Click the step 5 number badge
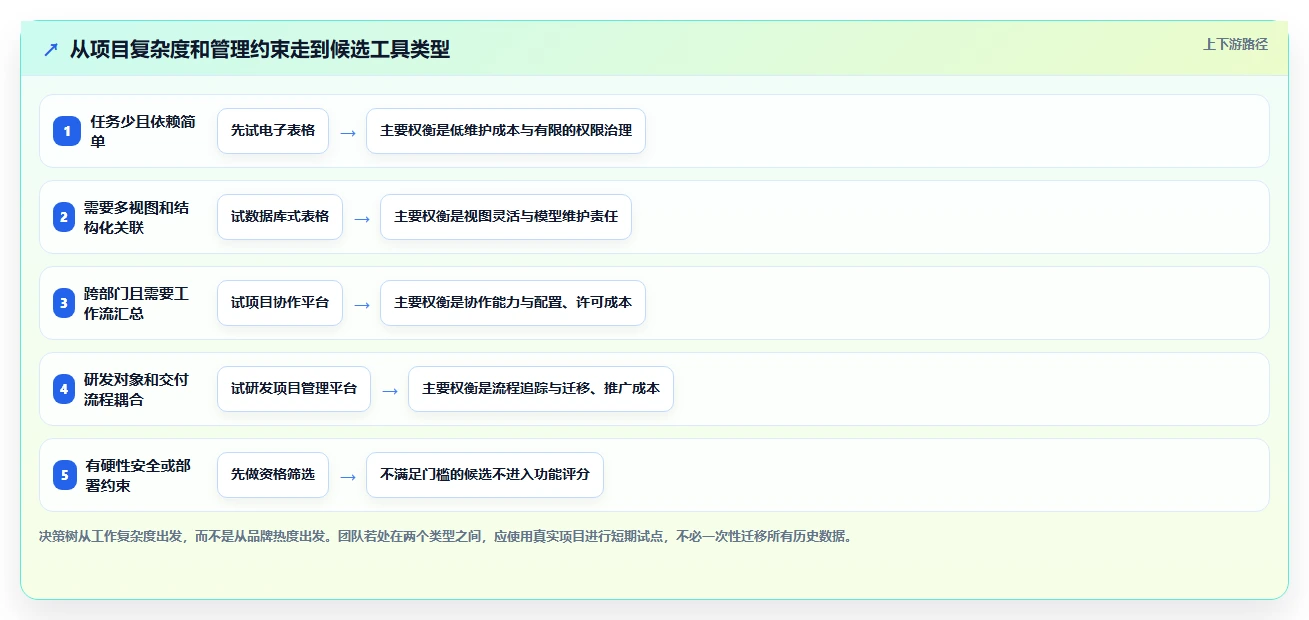This screenshot has width=1309, height=620. point(65,475)
